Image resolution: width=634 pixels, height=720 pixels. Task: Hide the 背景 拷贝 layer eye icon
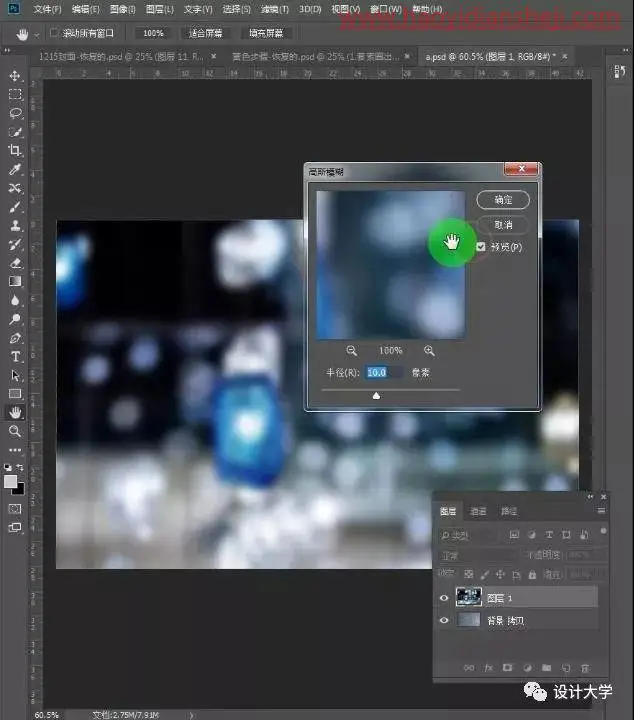click(444, 620)
